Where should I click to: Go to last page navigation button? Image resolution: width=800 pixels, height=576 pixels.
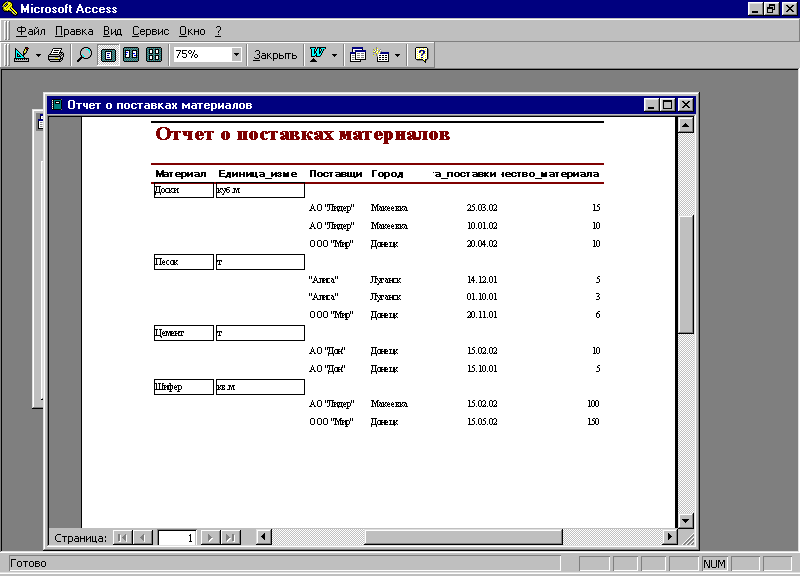coord(231,537)
